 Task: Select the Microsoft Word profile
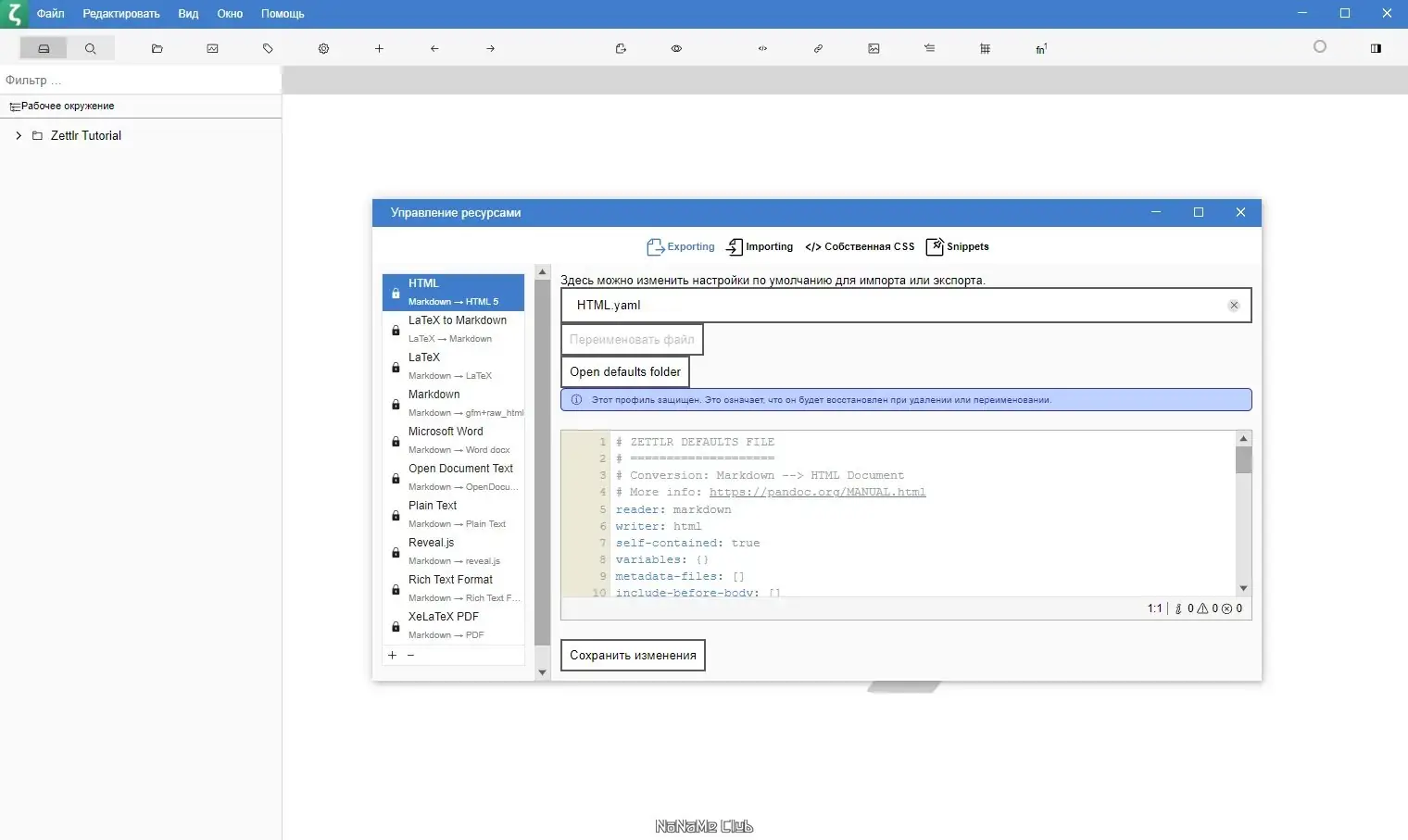454,441
